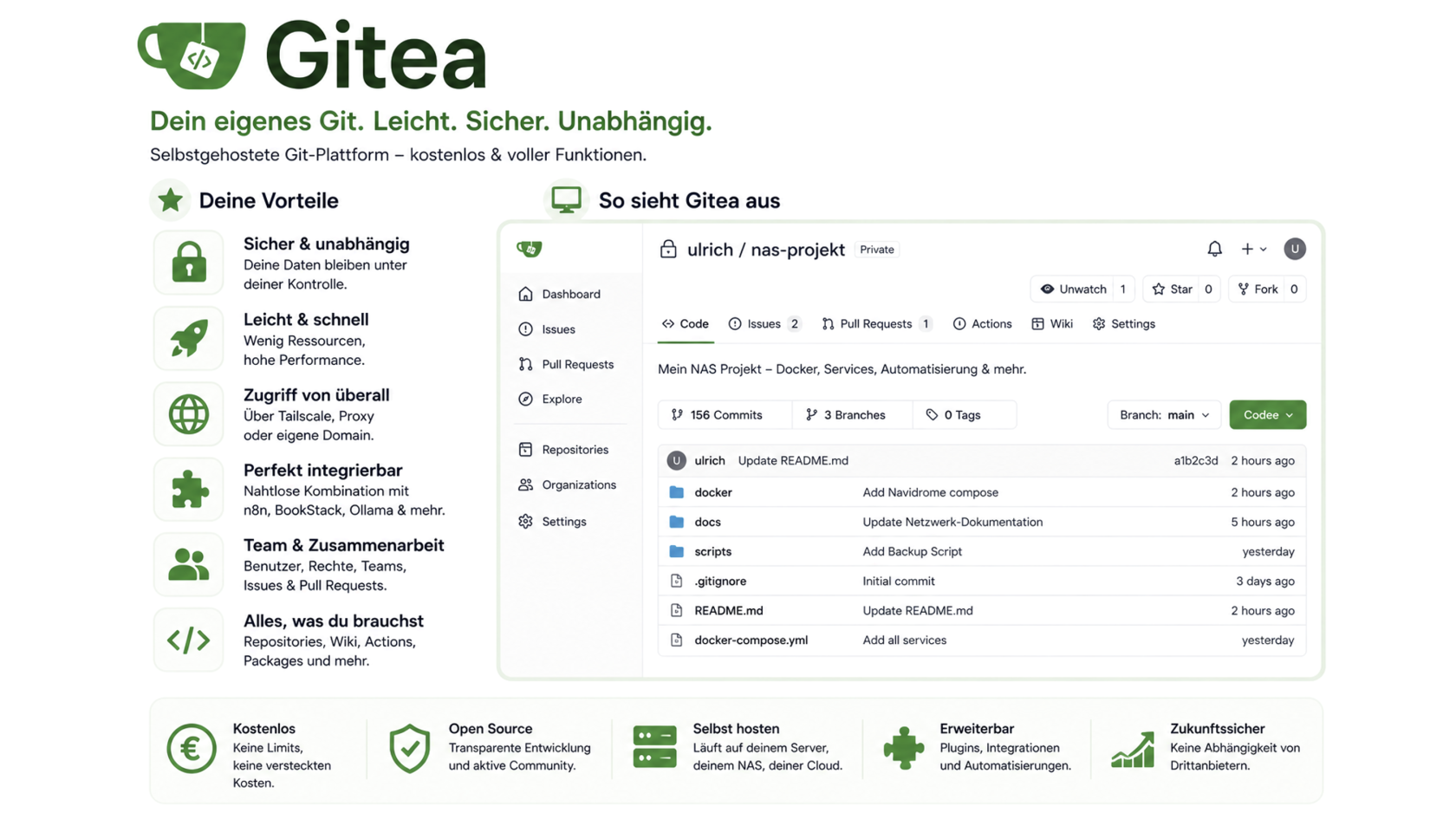Click the Explore compass icon
Viewport: 1456px width, 819px height.
526,400
